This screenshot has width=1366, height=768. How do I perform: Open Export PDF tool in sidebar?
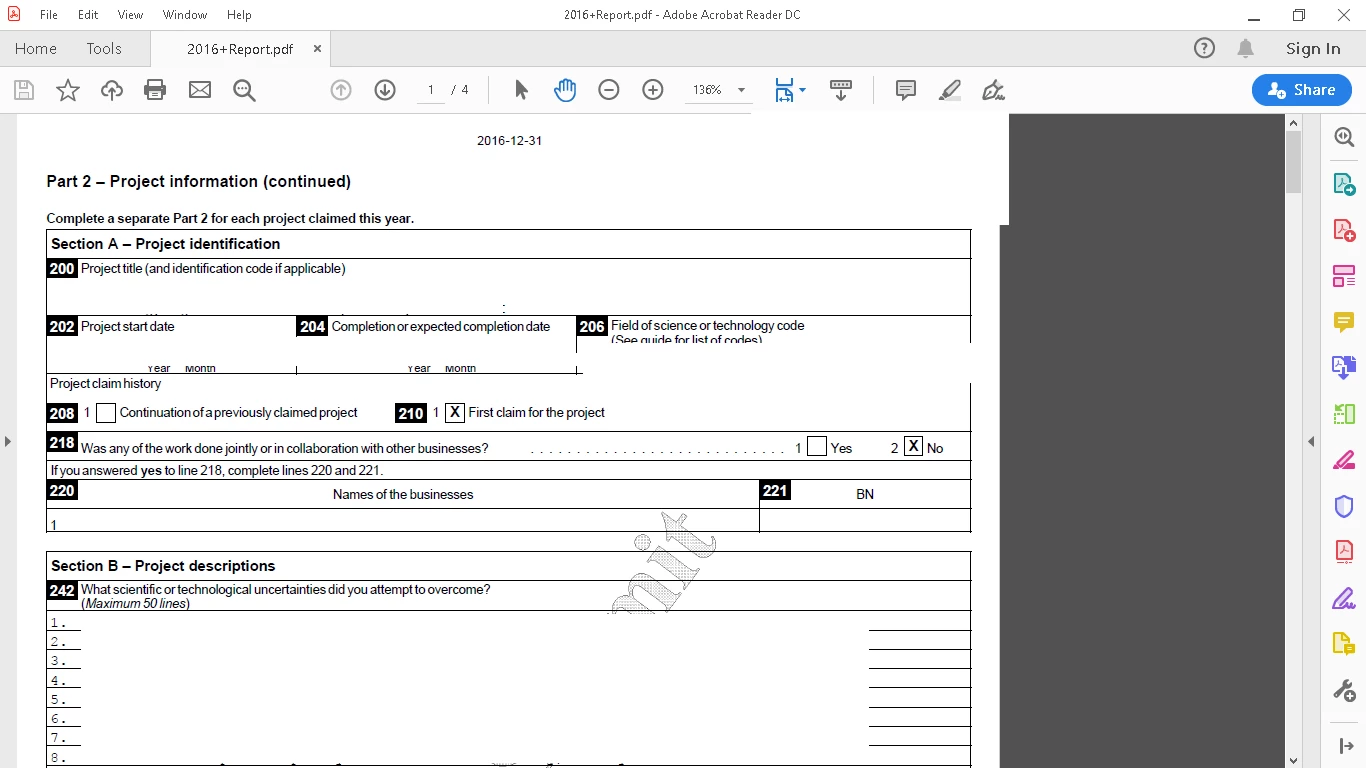tap(1344, 184)
